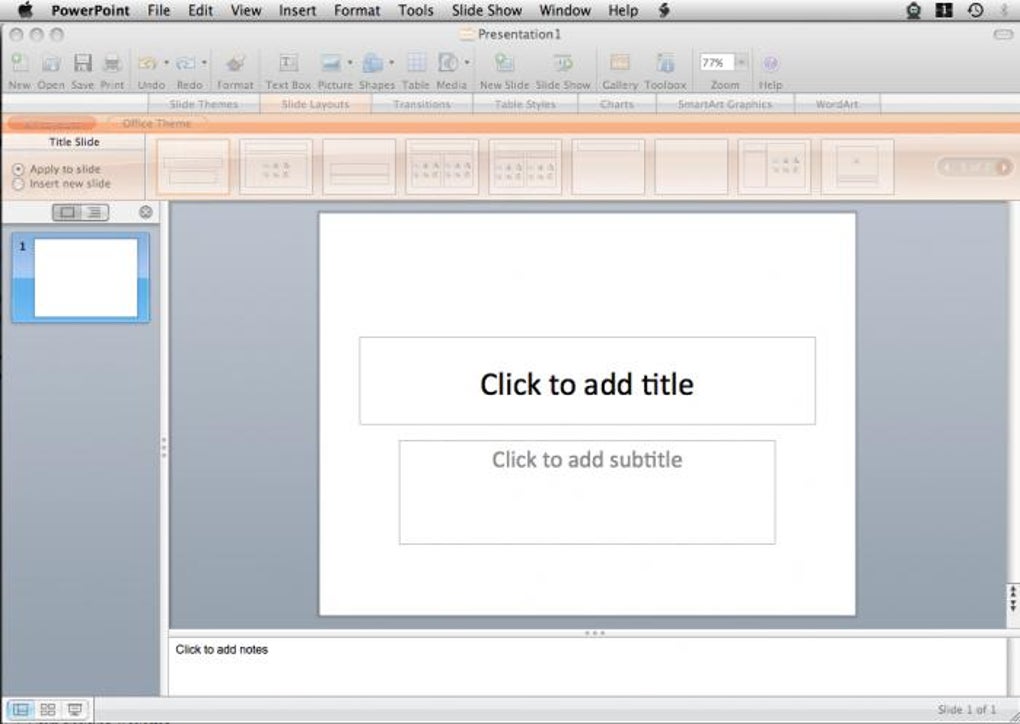Switch to Transitions tab

(422, 104)
